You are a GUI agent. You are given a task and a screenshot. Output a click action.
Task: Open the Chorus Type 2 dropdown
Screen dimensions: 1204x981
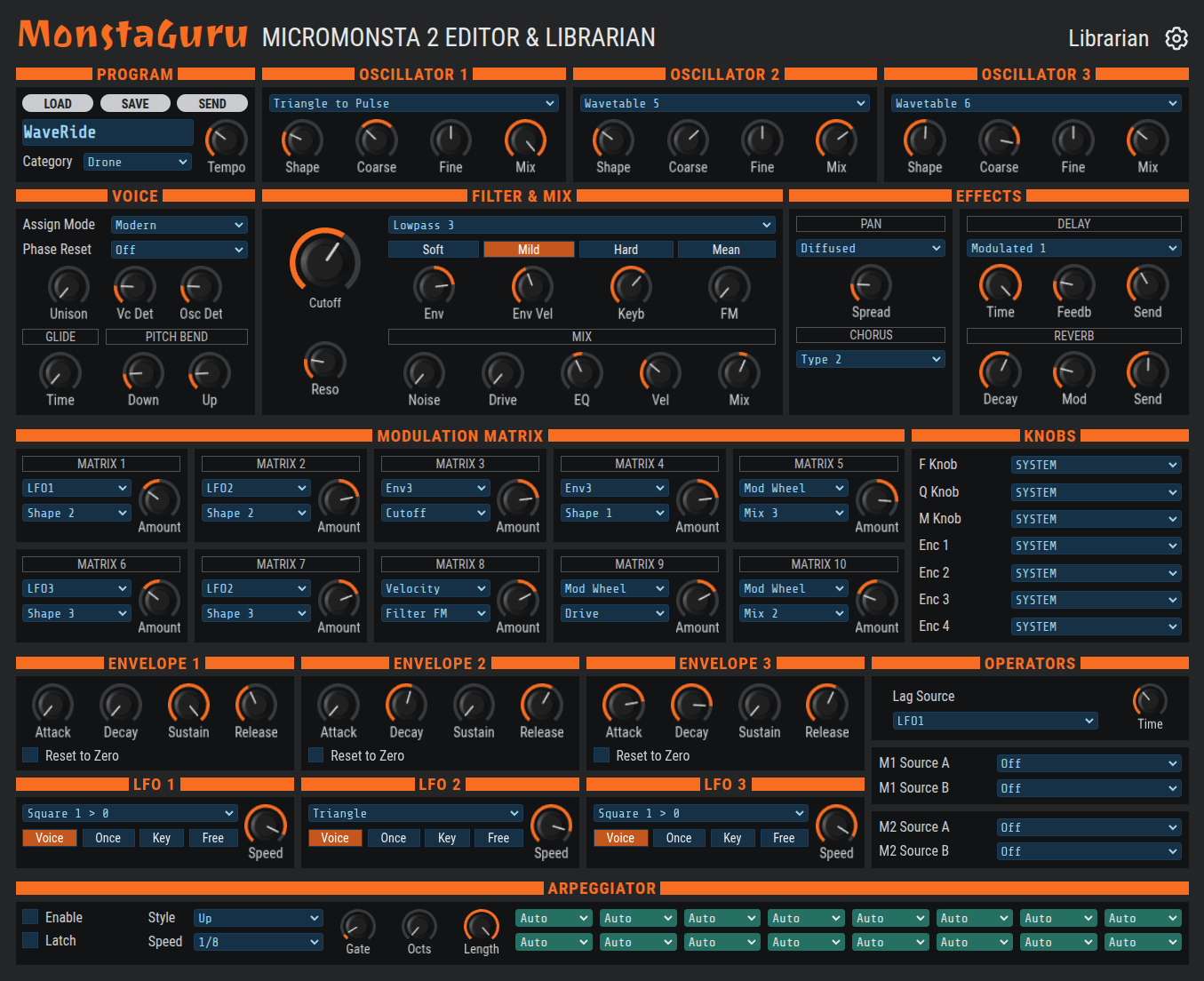871,359
